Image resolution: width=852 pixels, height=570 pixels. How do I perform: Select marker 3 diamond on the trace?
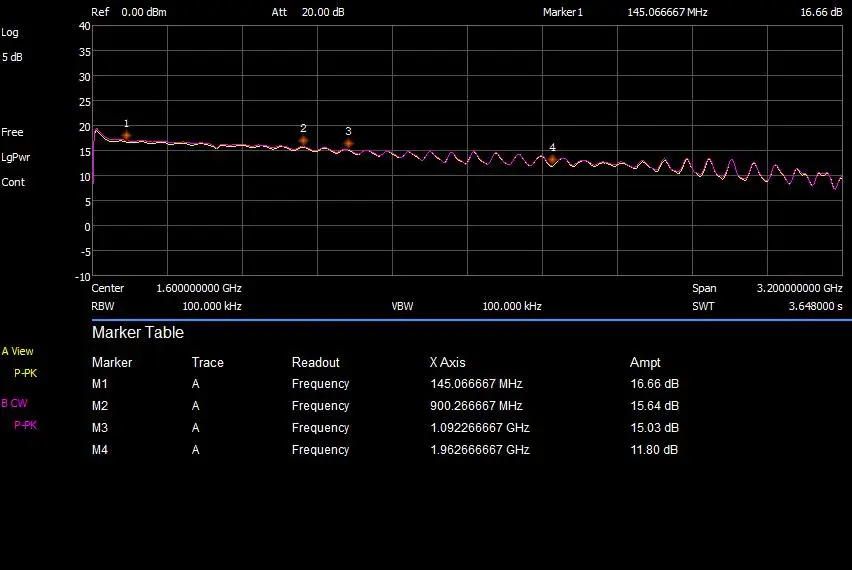[x=348, y=143]
